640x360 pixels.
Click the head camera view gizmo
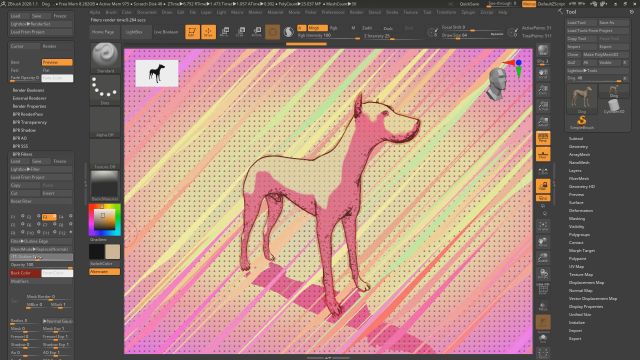[x=498, y=84]
